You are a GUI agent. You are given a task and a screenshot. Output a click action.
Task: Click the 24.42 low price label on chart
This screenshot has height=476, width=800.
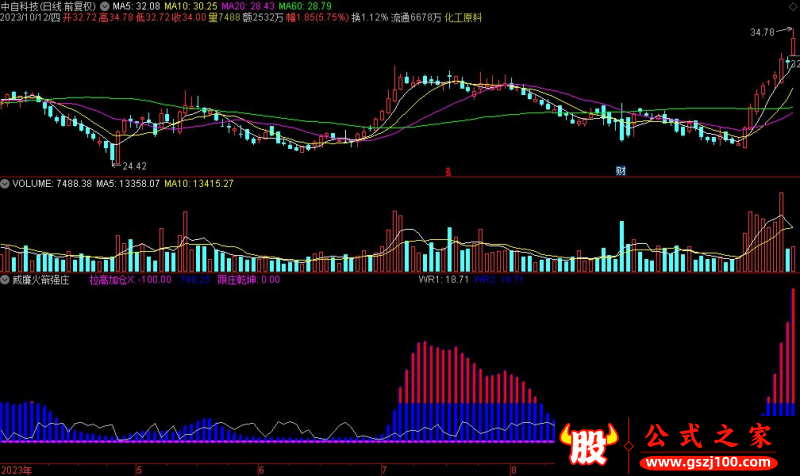click(134, 166)
